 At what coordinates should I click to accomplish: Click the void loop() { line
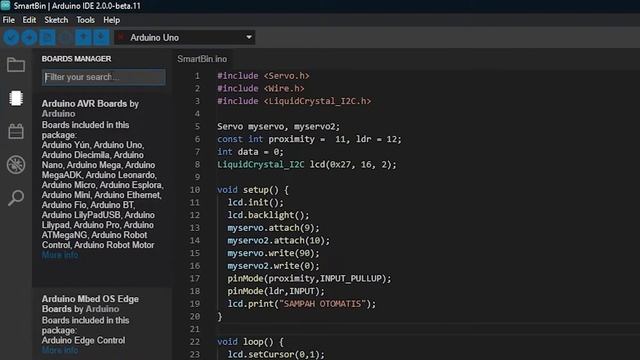(x=250, y=341)
